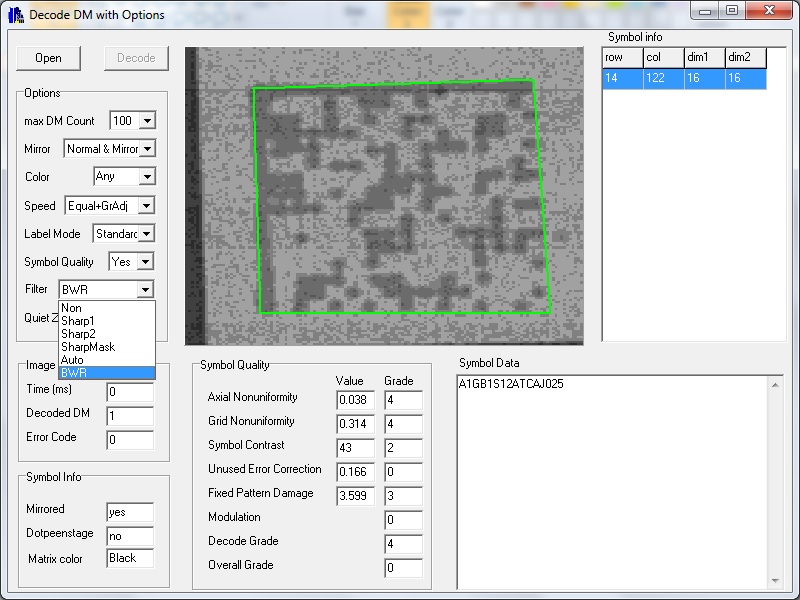This screenshot has height=600, width=800.
Task: Select SharpMask filter option
Action: click(107, 347)
